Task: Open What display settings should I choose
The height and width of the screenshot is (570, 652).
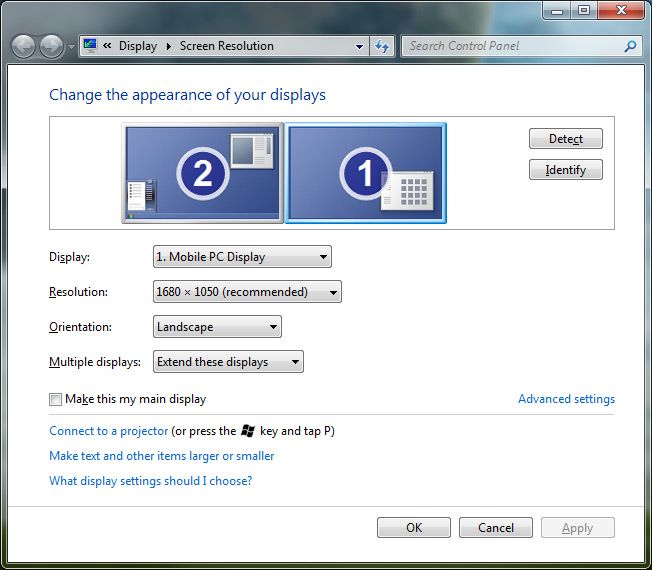Action: click(x=151, y=481)
